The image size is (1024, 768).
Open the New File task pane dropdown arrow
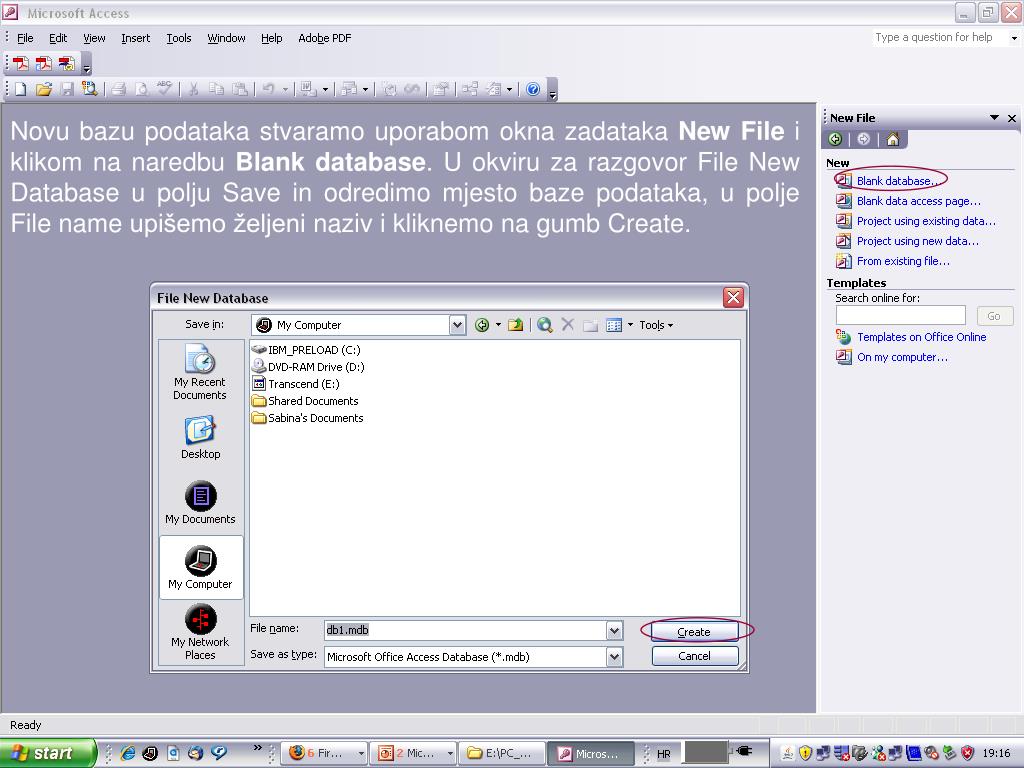pyautogui.click(x=994, y=118)
